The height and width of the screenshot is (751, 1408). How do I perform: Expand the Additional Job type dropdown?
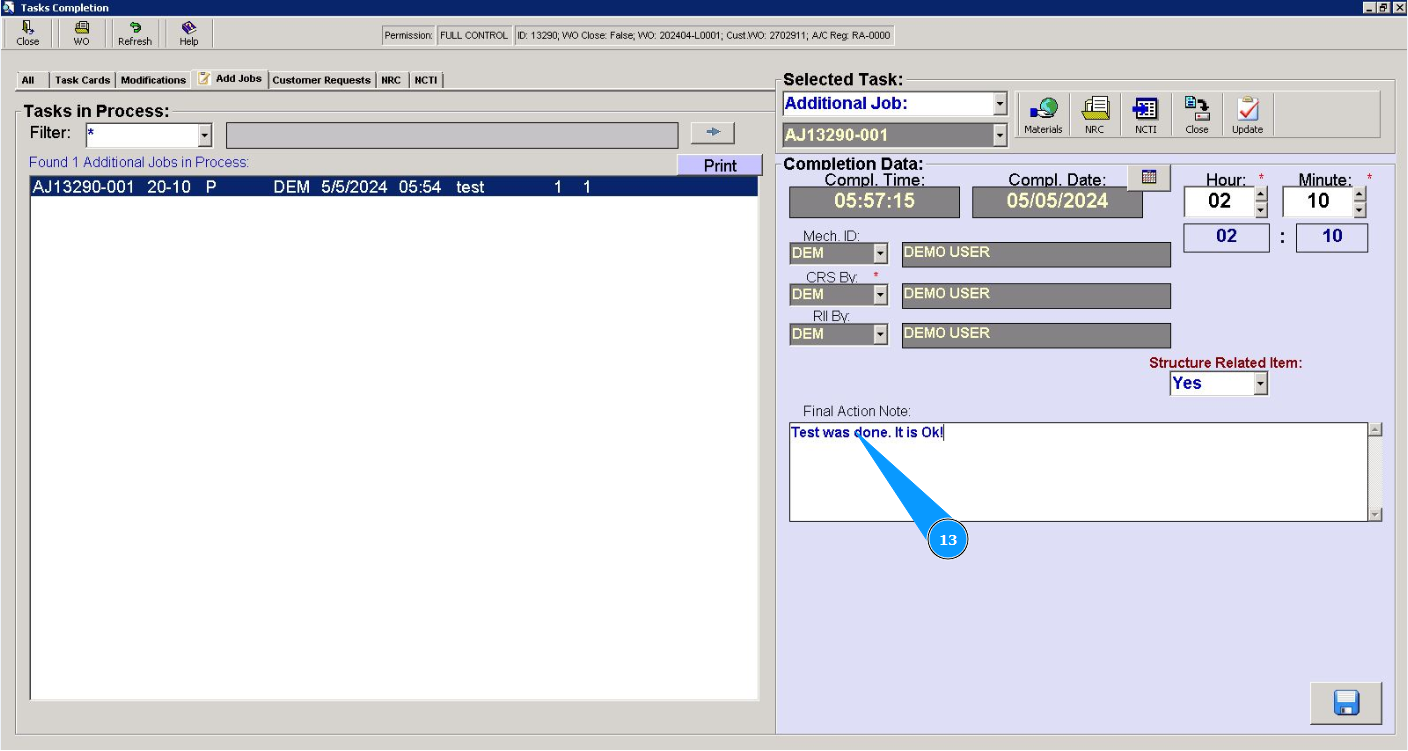tap(1000, 104)
